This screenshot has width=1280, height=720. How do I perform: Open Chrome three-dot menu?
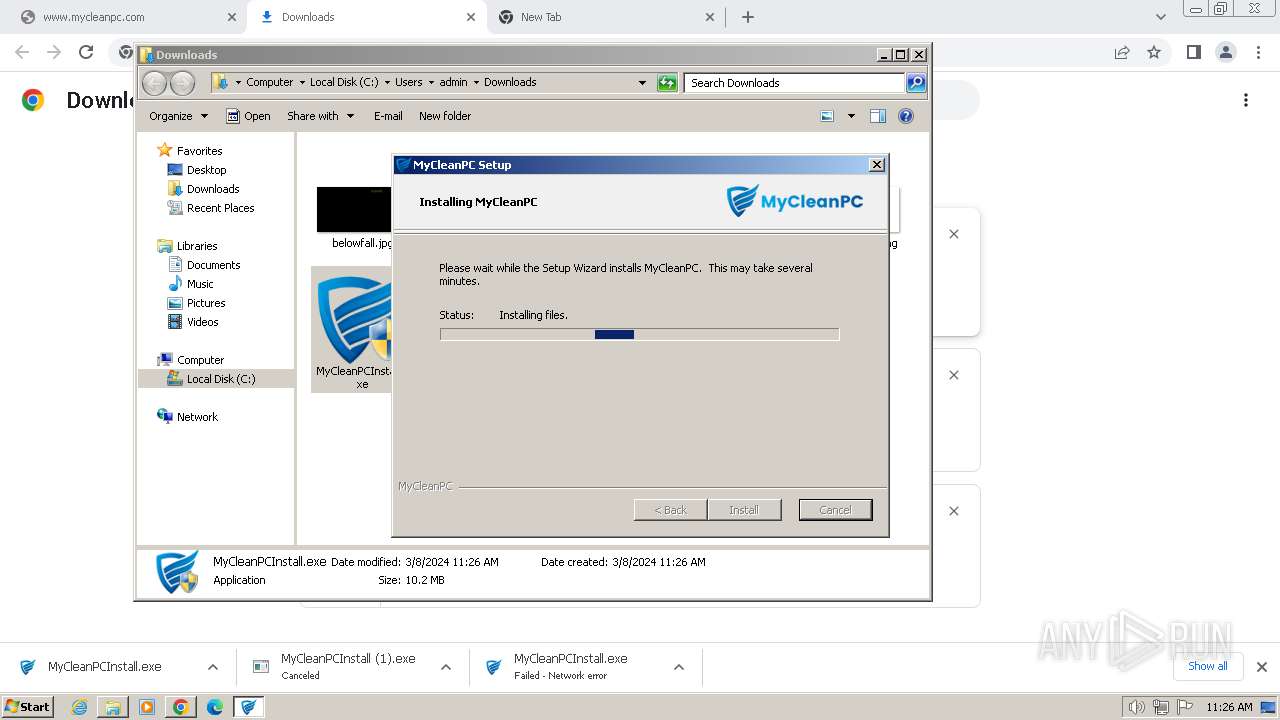pos(1257,52)
